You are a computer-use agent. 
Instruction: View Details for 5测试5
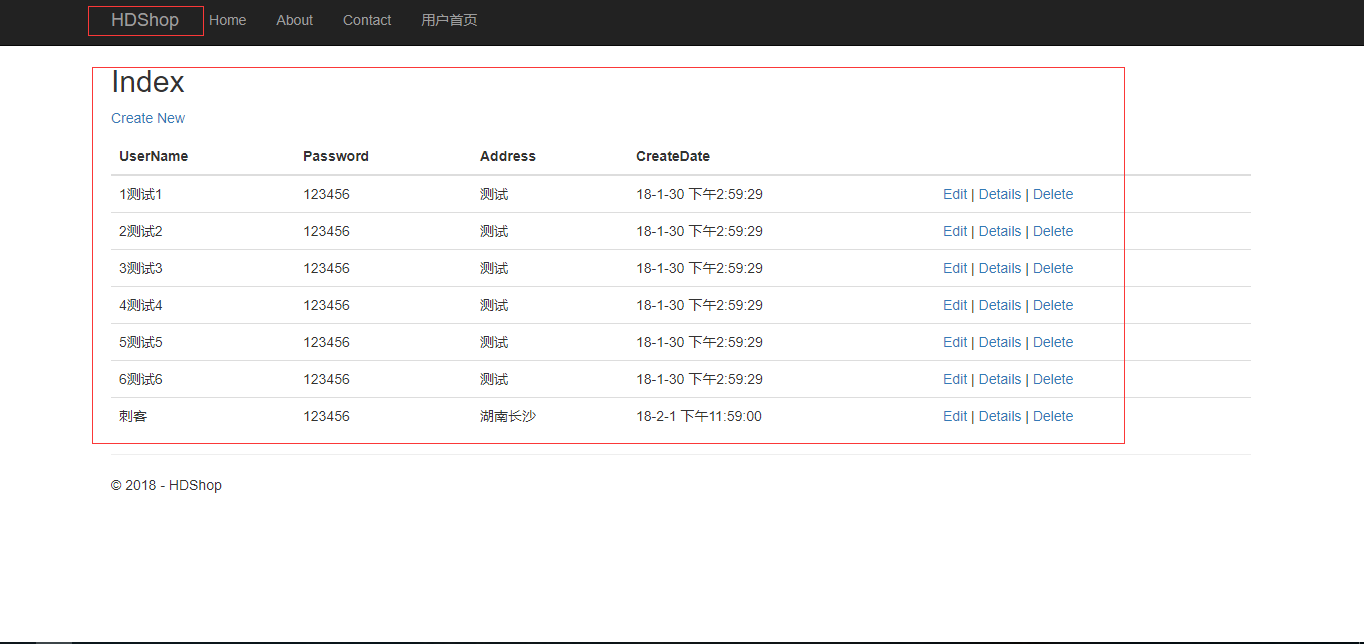1000,342
